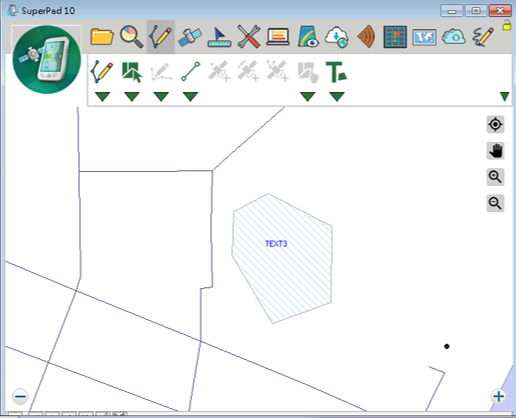Image resolution: width=516 pixels, height=418 pixels.
Task: Click the world map icon
Action: click(424, 37)
